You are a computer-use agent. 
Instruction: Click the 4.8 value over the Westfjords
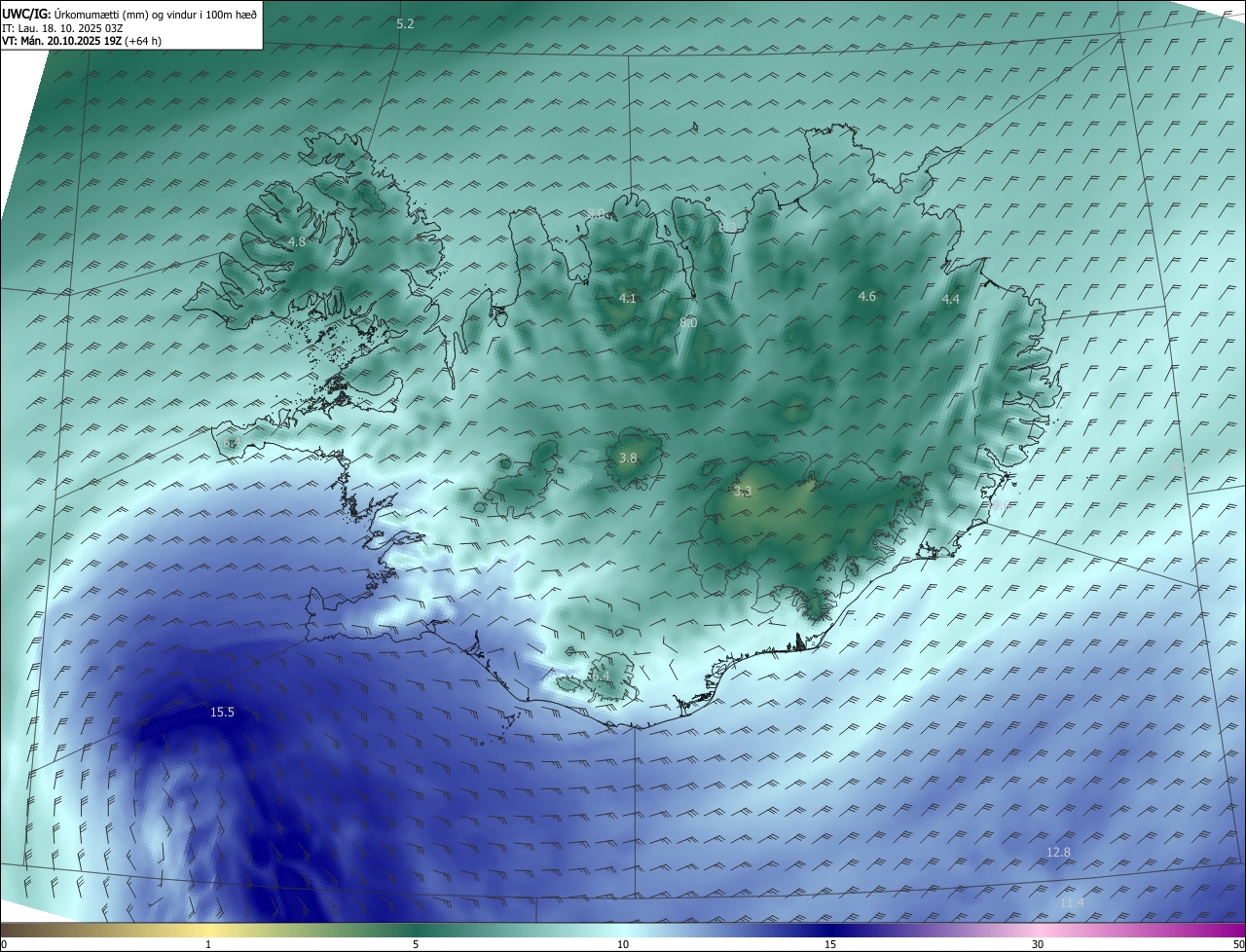click(x=297, y=241)
